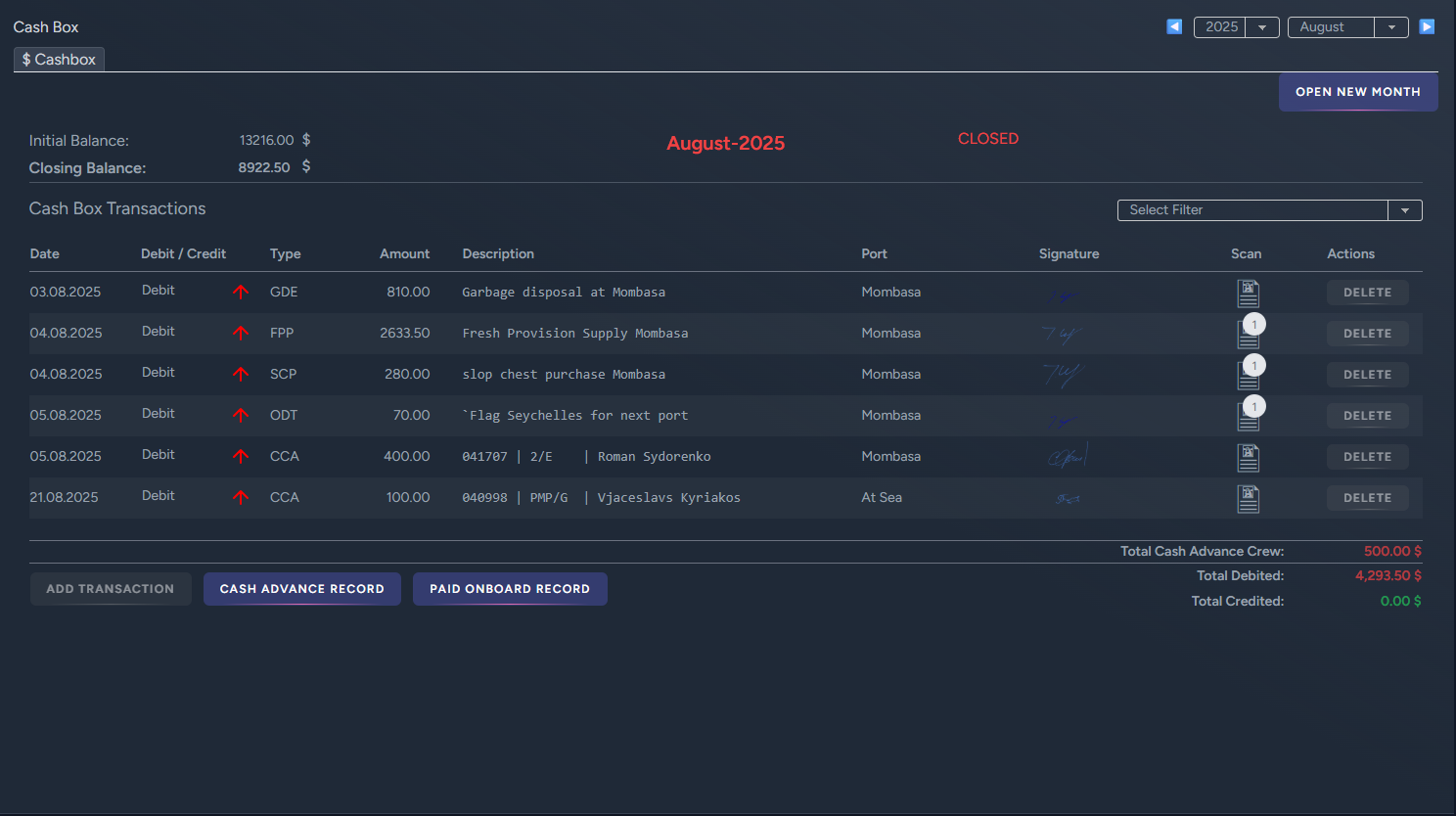Click the red debit arrow on the GDE row

pos(241,292)
